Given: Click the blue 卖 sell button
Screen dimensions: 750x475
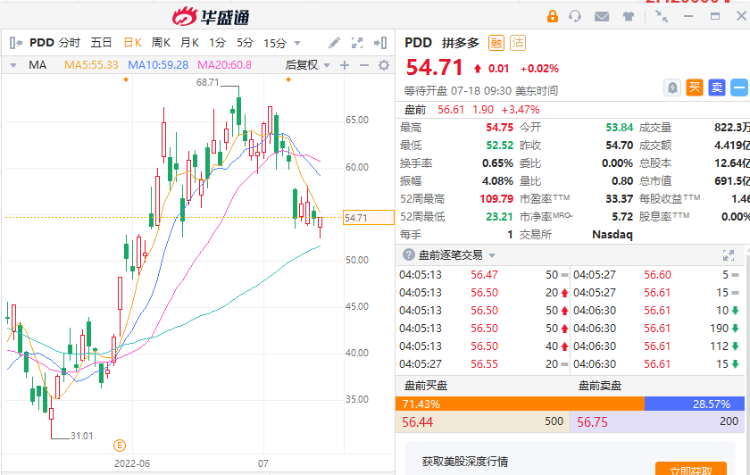Looking at the screenshot, I should [716, 87].
